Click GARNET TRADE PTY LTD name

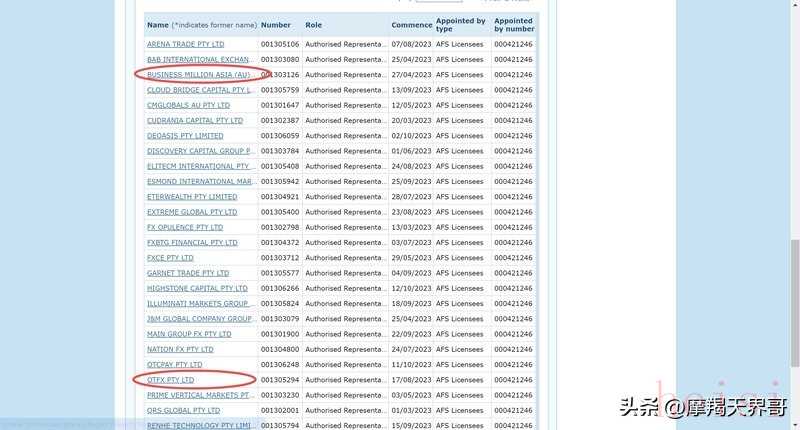click(188, 273)
